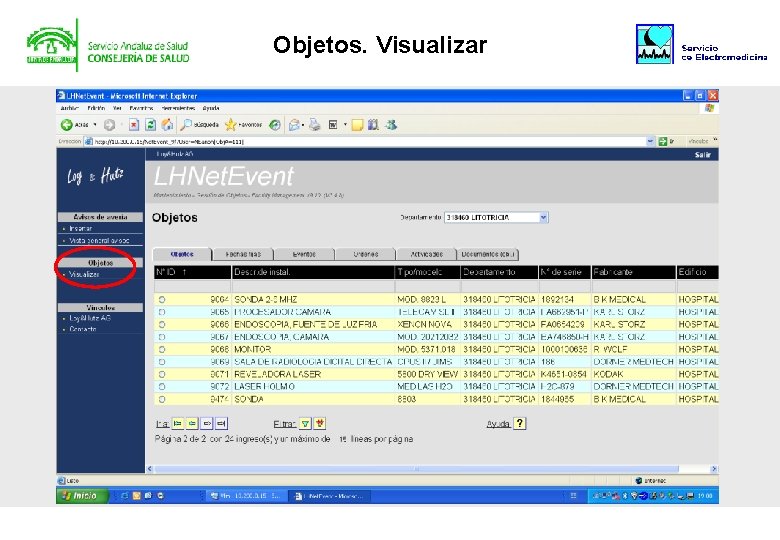Apply filter with green funnel icon
780x540 pixels.
pos(305,424)
